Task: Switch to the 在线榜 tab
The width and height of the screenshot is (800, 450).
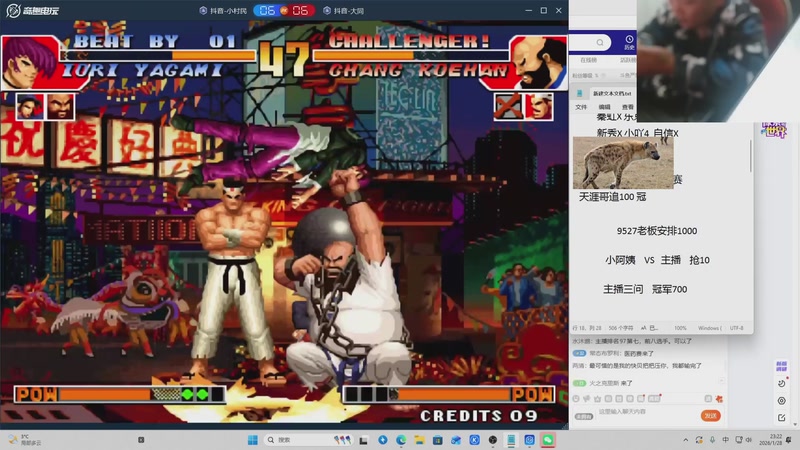Action: 588,60
